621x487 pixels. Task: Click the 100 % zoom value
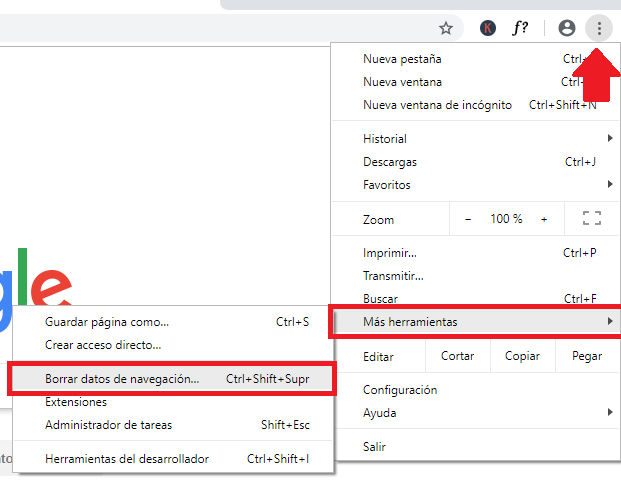click(506, 219)
